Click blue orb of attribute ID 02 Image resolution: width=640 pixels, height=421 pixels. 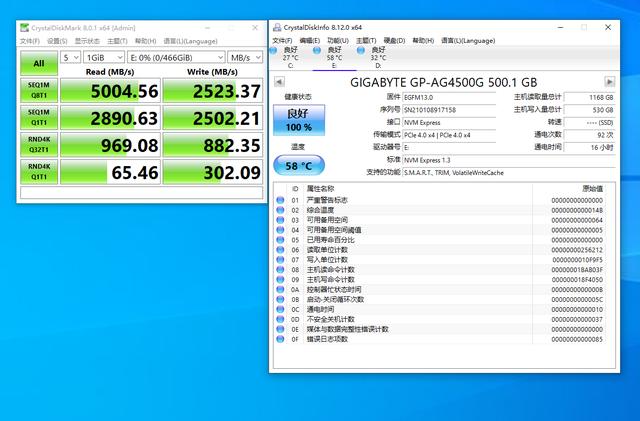click(280, 210)
